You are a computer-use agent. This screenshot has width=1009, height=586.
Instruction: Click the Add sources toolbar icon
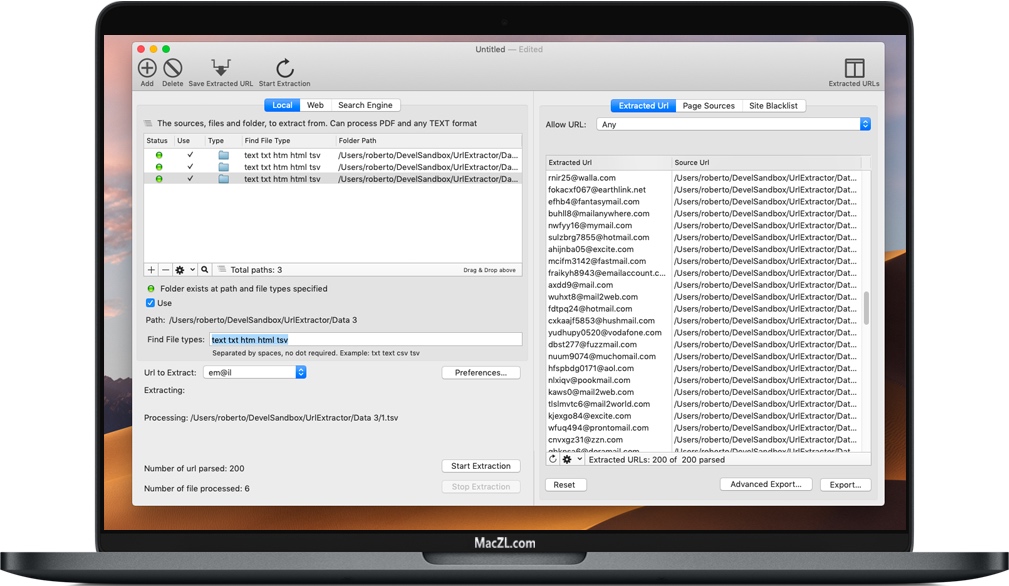click(146, 68)
